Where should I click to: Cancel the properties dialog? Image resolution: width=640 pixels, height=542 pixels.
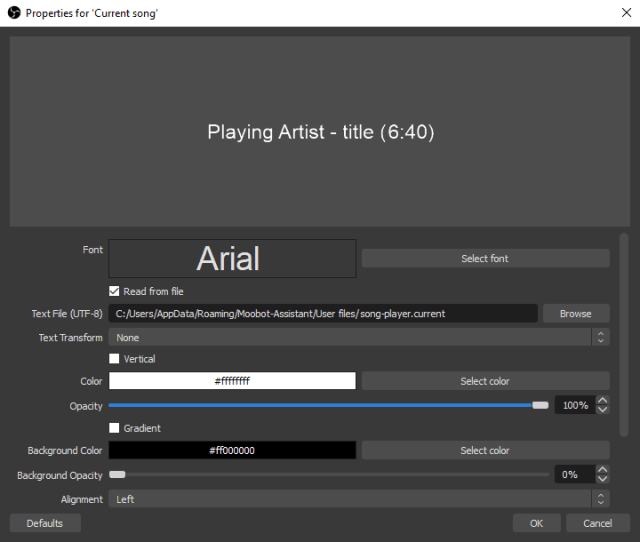pos(598,523)
